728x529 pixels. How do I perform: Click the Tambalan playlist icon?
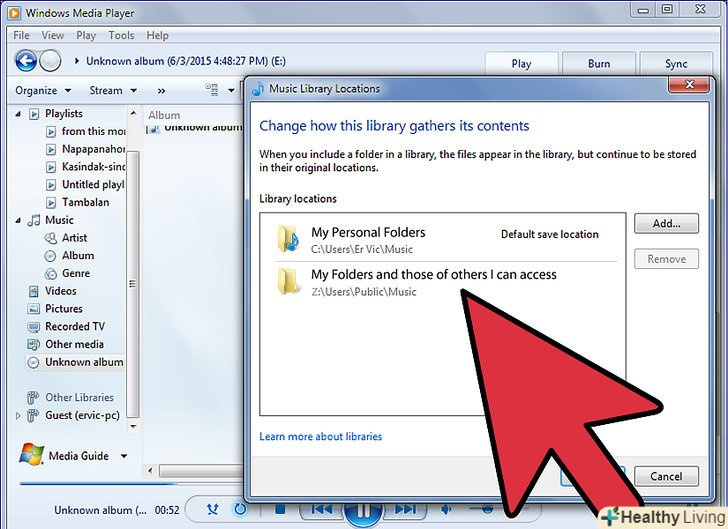51,203
